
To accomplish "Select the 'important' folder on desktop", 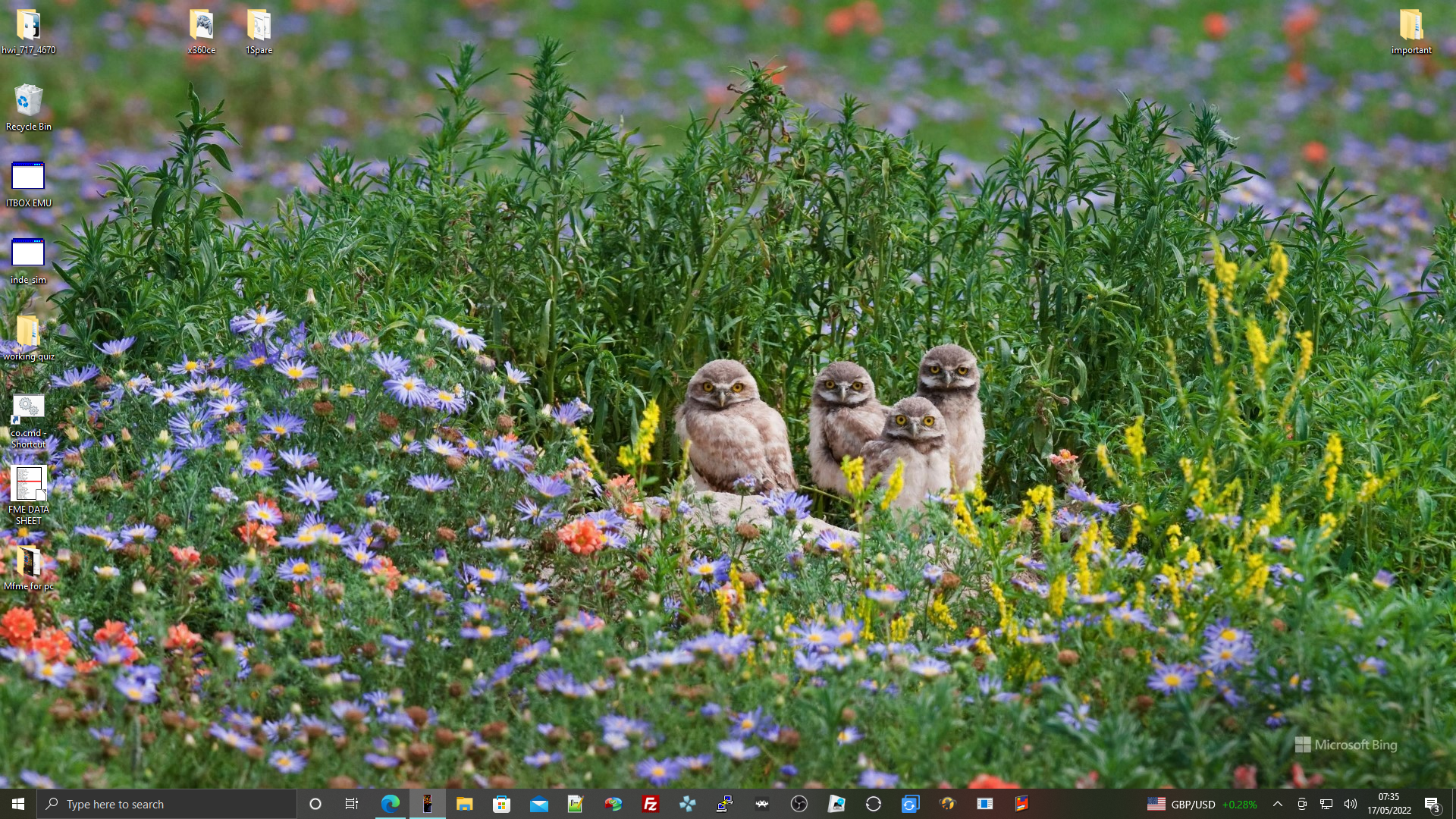I will tap(1410, 31).
